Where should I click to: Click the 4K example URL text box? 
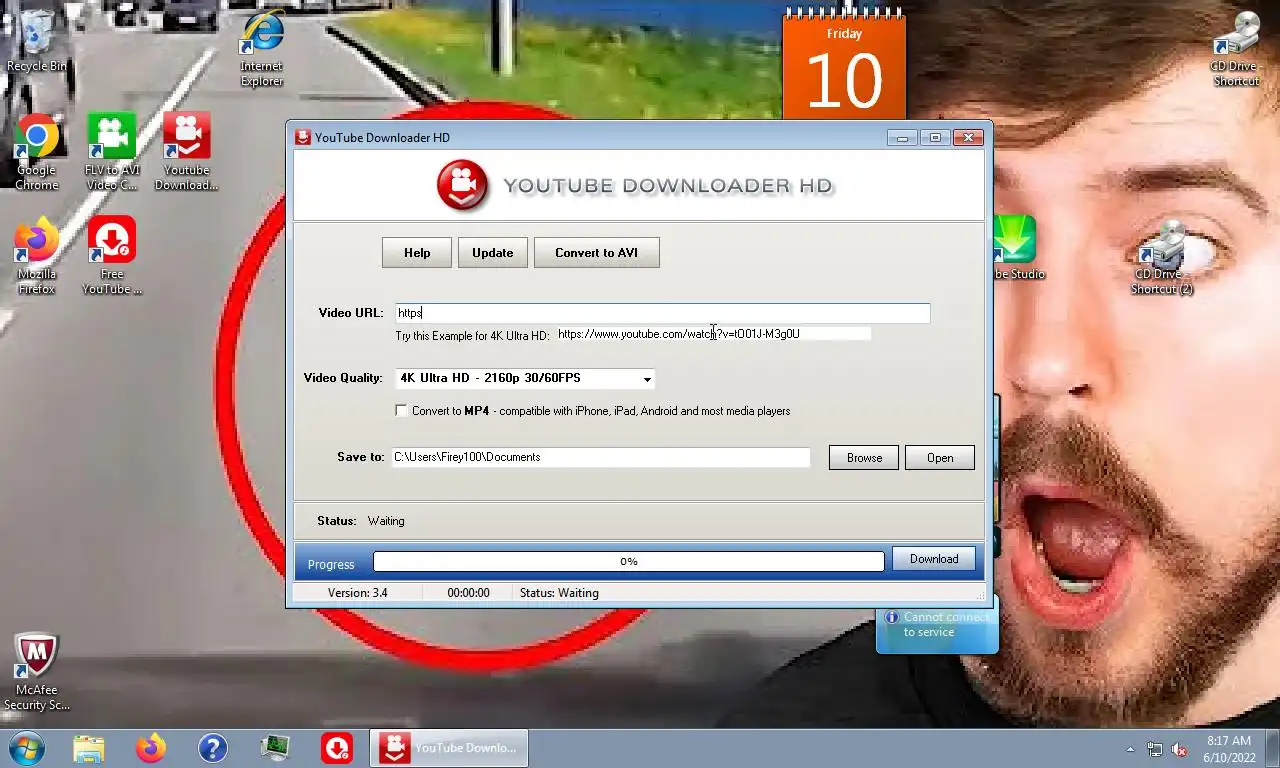coord(714,334)
